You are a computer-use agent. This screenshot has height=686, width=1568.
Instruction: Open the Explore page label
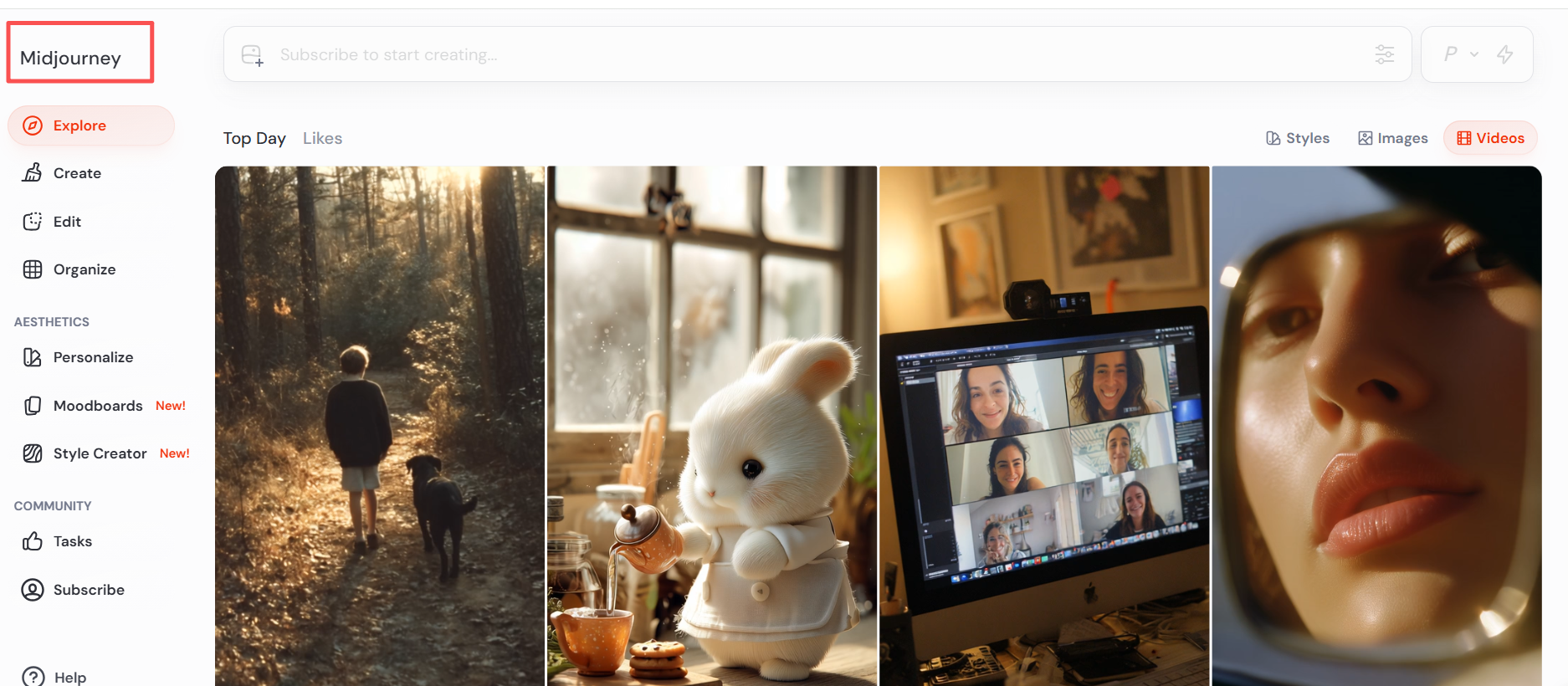79,125
